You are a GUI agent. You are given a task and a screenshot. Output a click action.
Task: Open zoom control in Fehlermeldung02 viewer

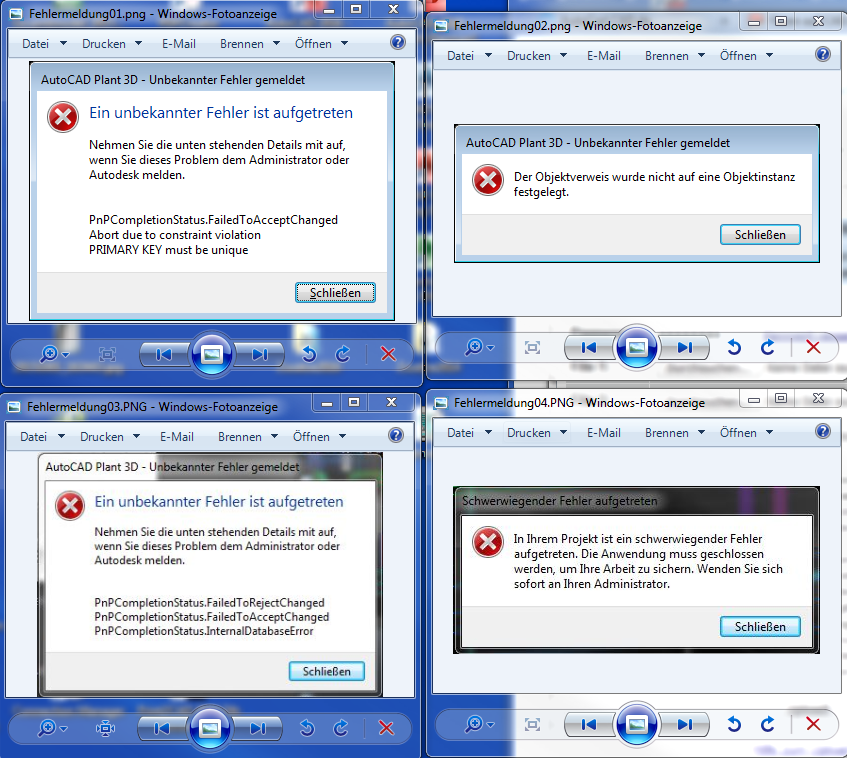480,347
